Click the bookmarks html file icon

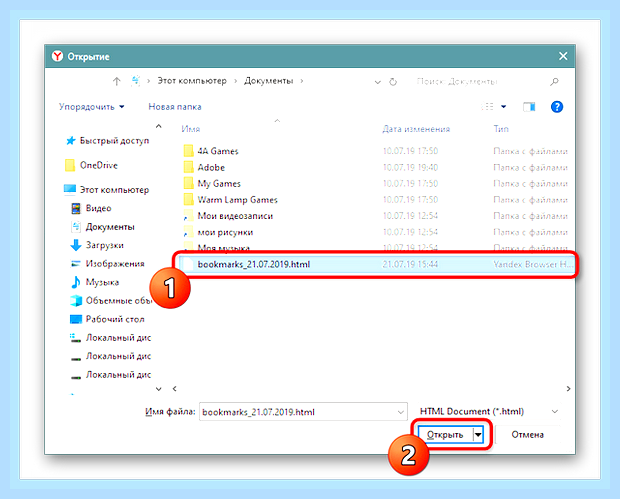pos(189,264)
